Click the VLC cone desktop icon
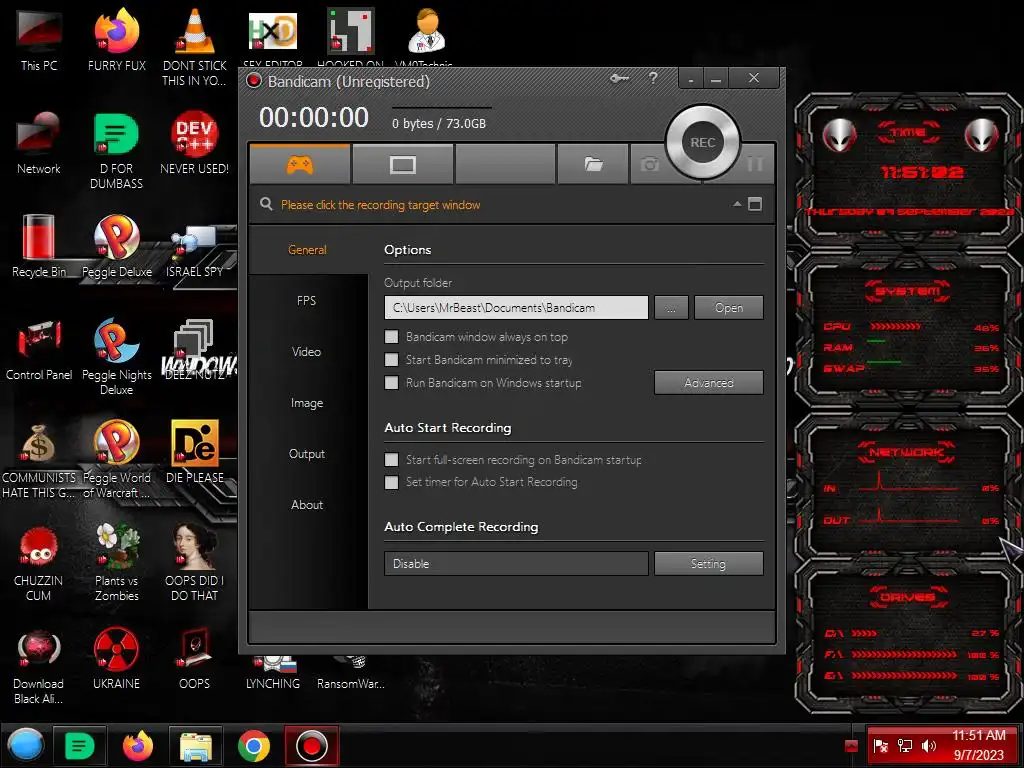Image resolution: width=1024 pixels, height=768 pixels. pos(195,47)
